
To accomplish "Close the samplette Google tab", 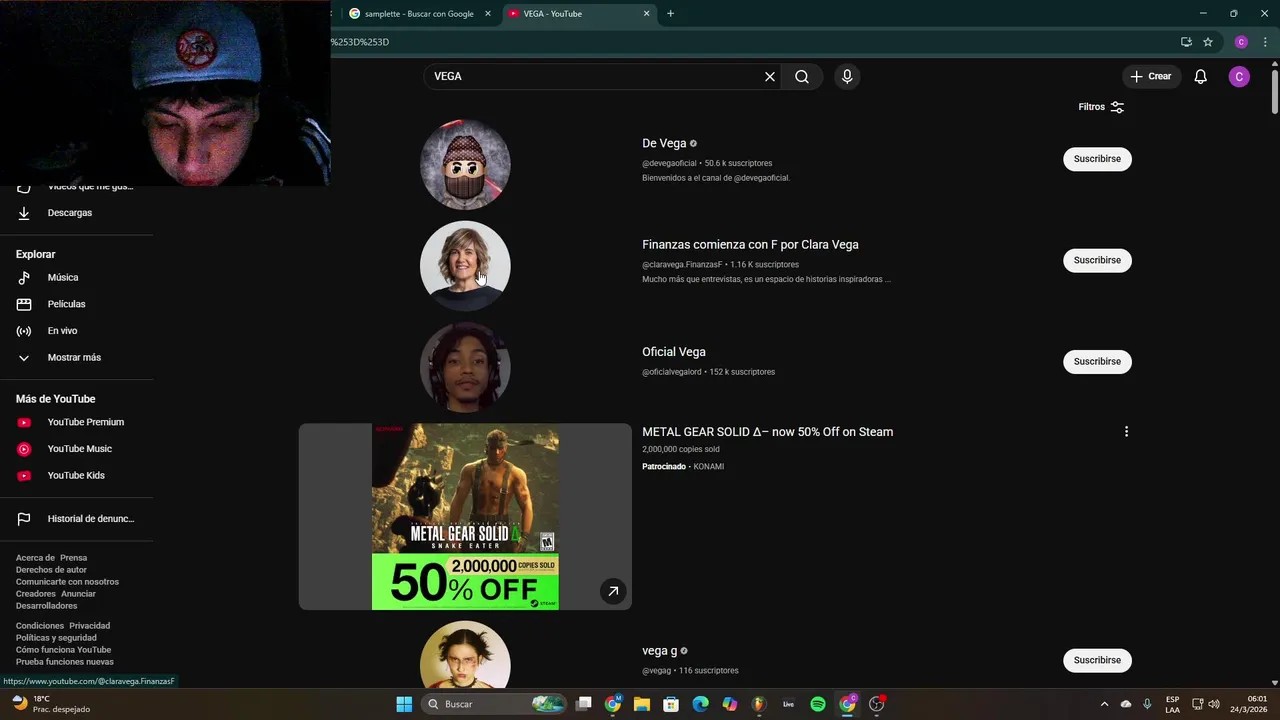I will click(x=488, y=14).
